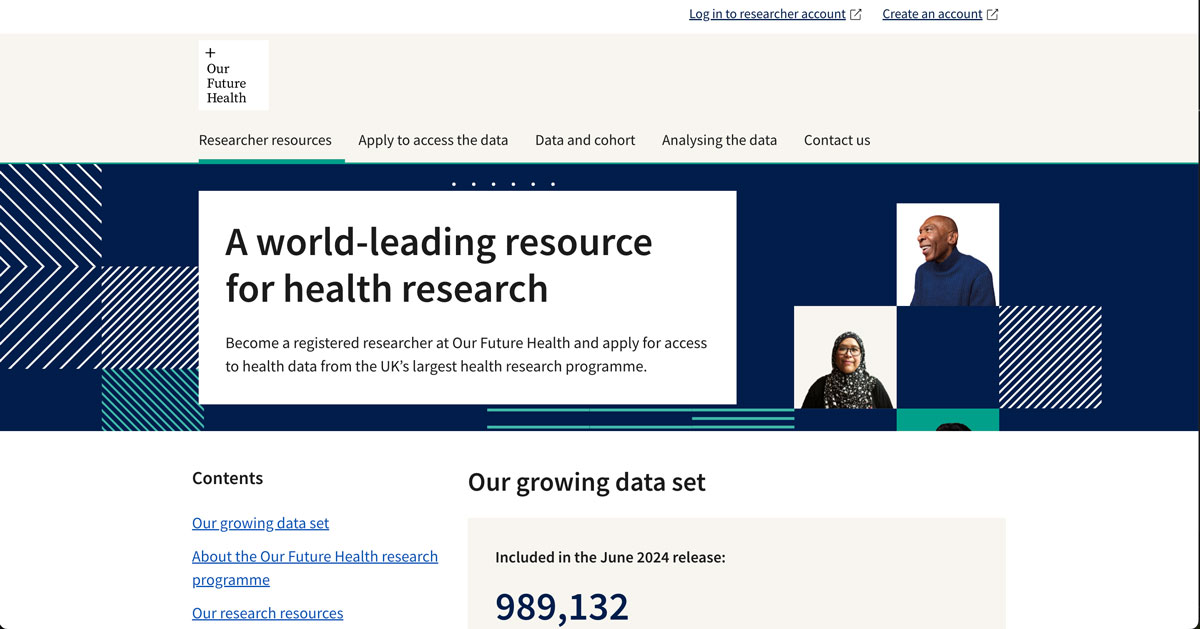Jump to Our growing data set section
Screen dimensions: 1200x629
[260, 523]
